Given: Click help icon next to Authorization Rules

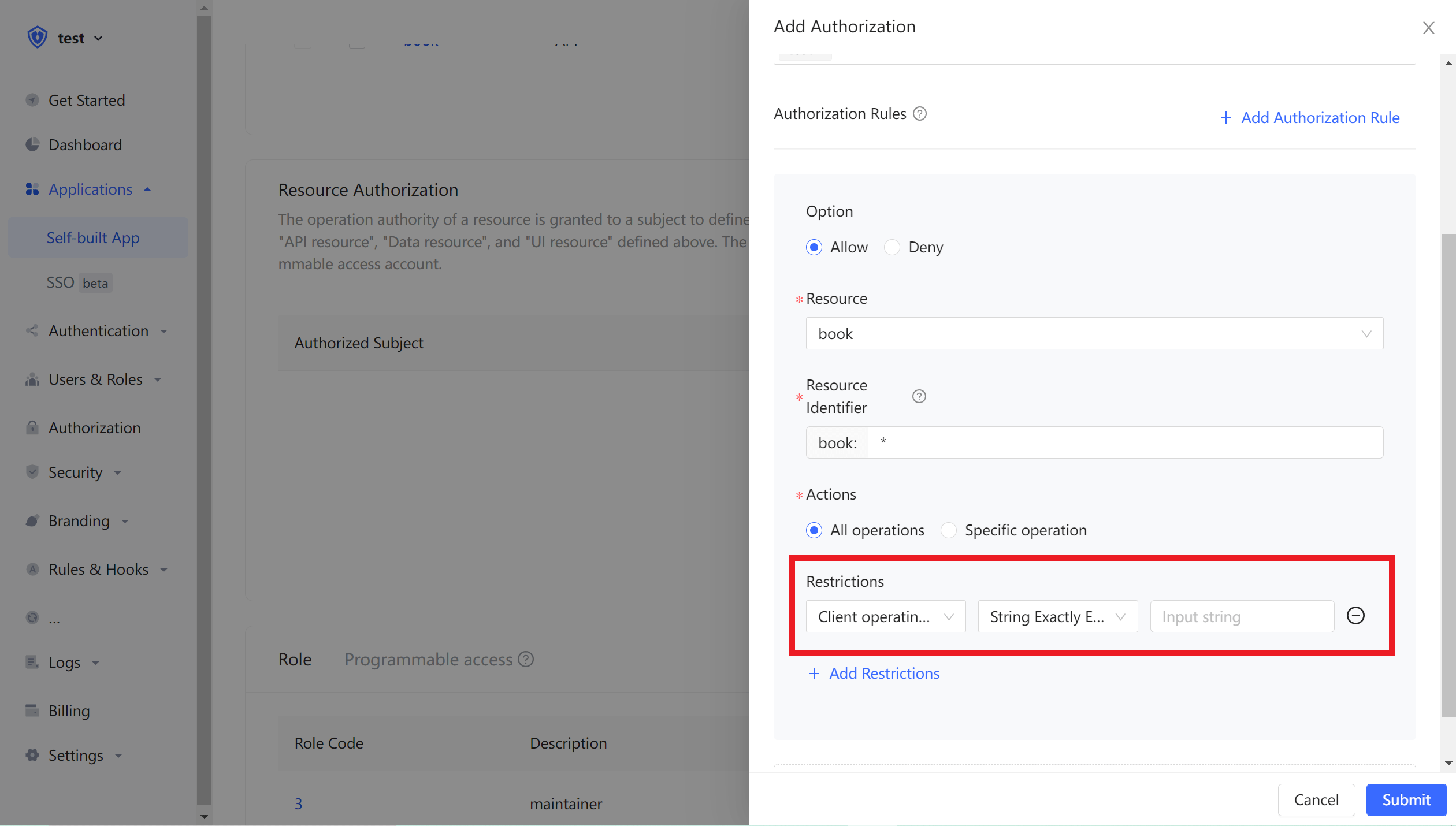Looking at the screenshot, I should coord(920,114).
